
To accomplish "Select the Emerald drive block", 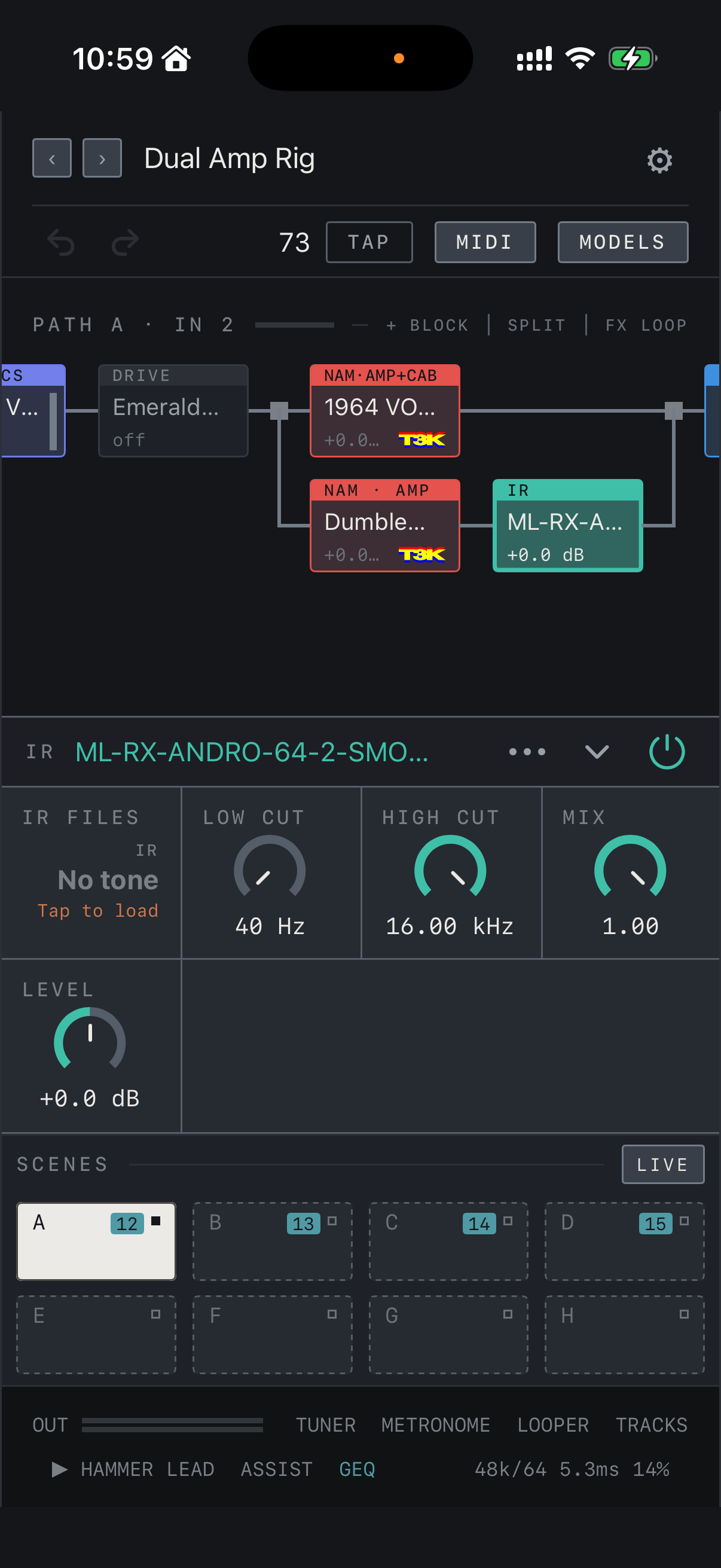I will pyautogui.click(x=173, y=411).
